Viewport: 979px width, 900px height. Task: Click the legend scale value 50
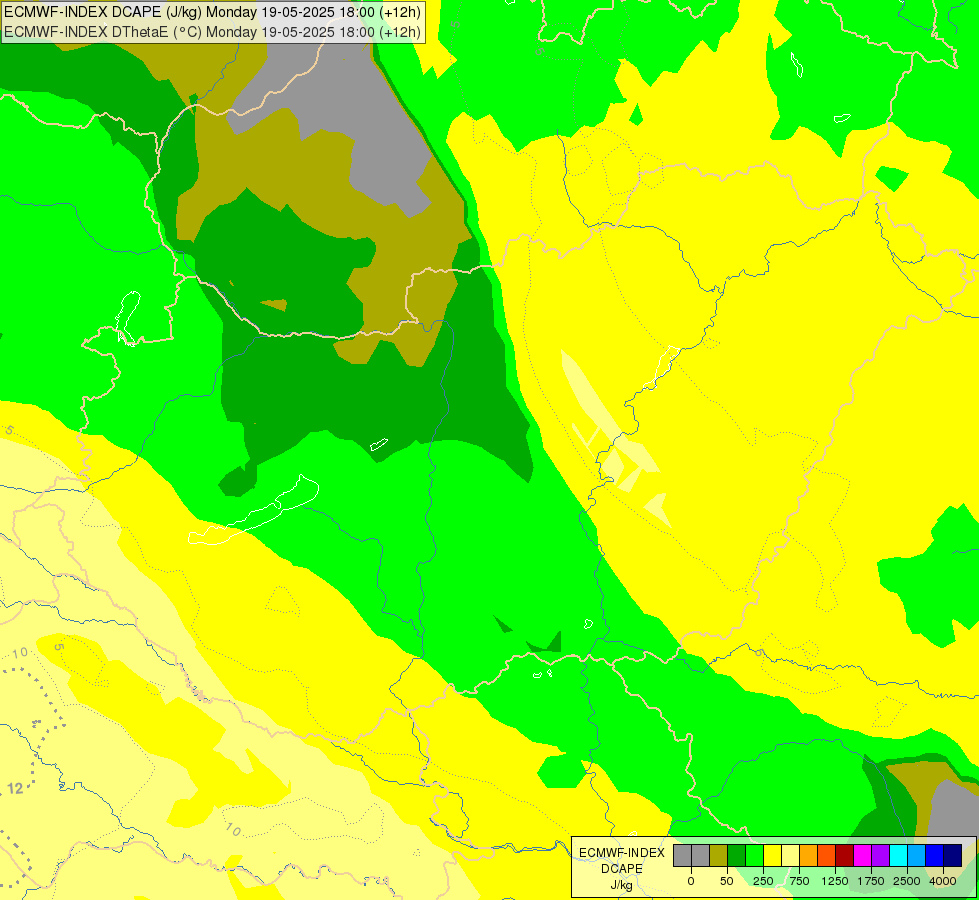point(727,881)
